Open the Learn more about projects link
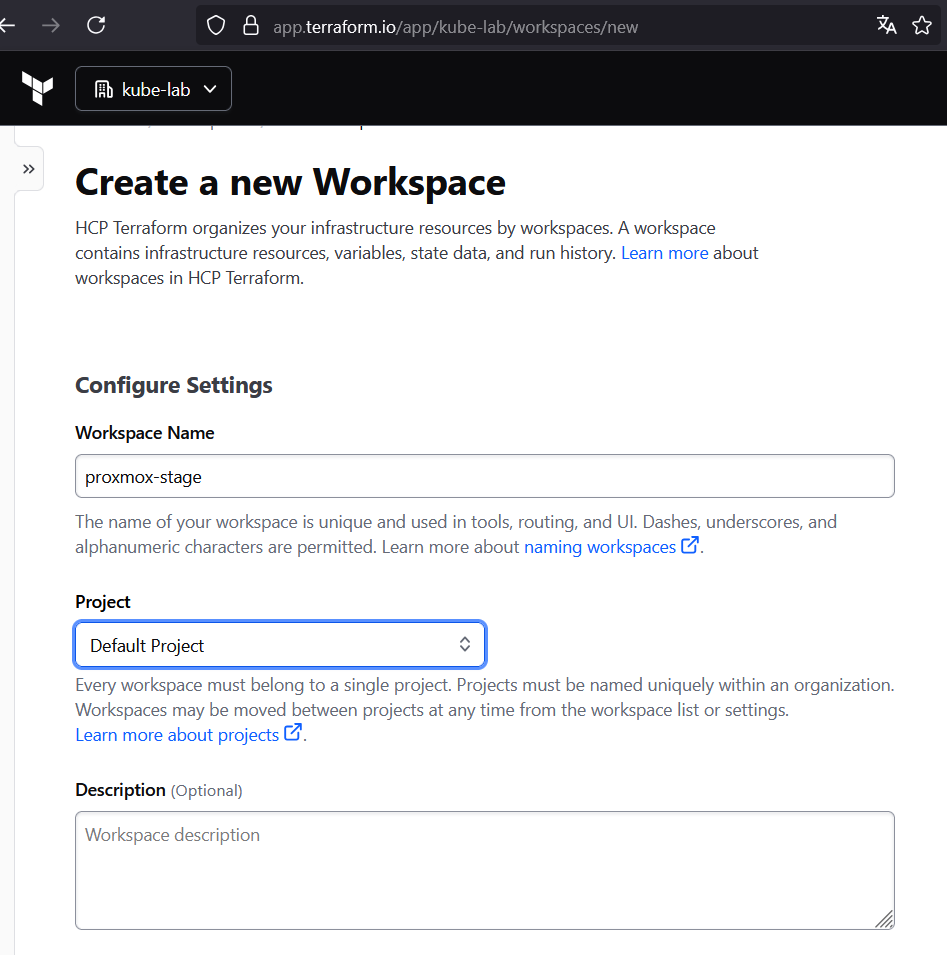This screenshot has width=947, height=955. (177, 735)
